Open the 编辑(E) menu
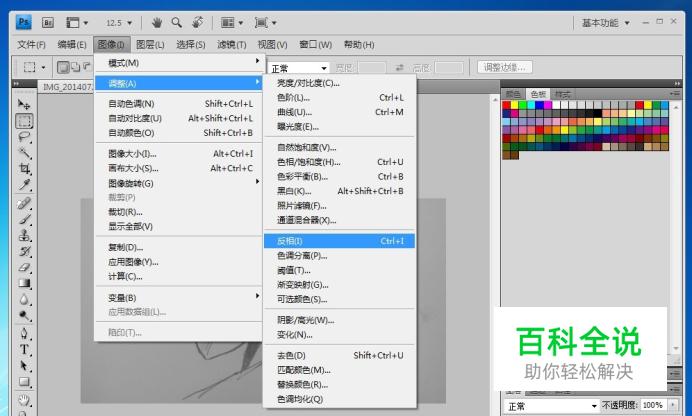 tap(71, 45)
